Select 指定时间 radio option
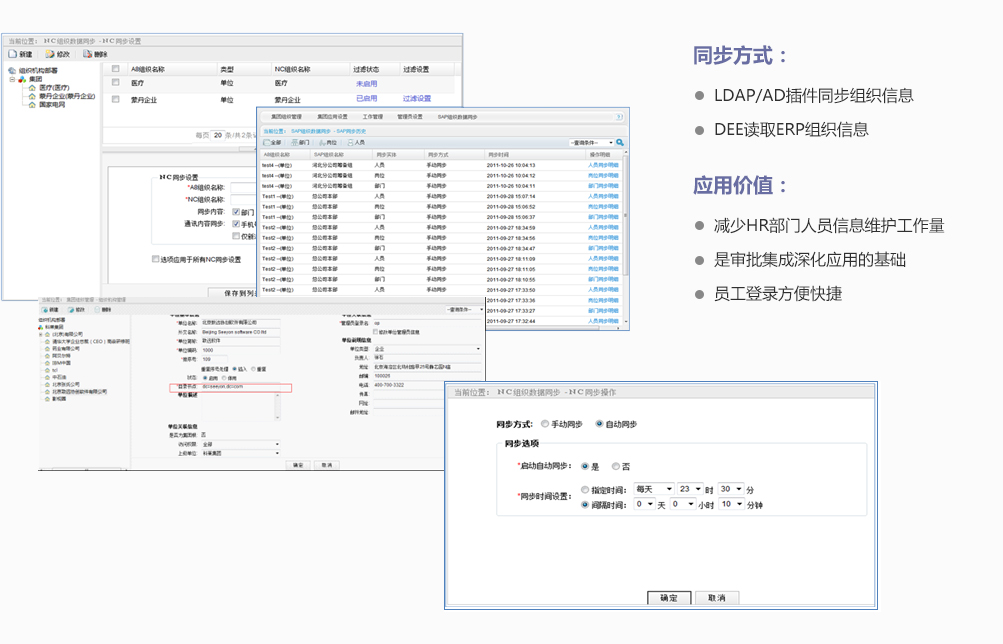The image size is (1003, 644). (585, 490)
